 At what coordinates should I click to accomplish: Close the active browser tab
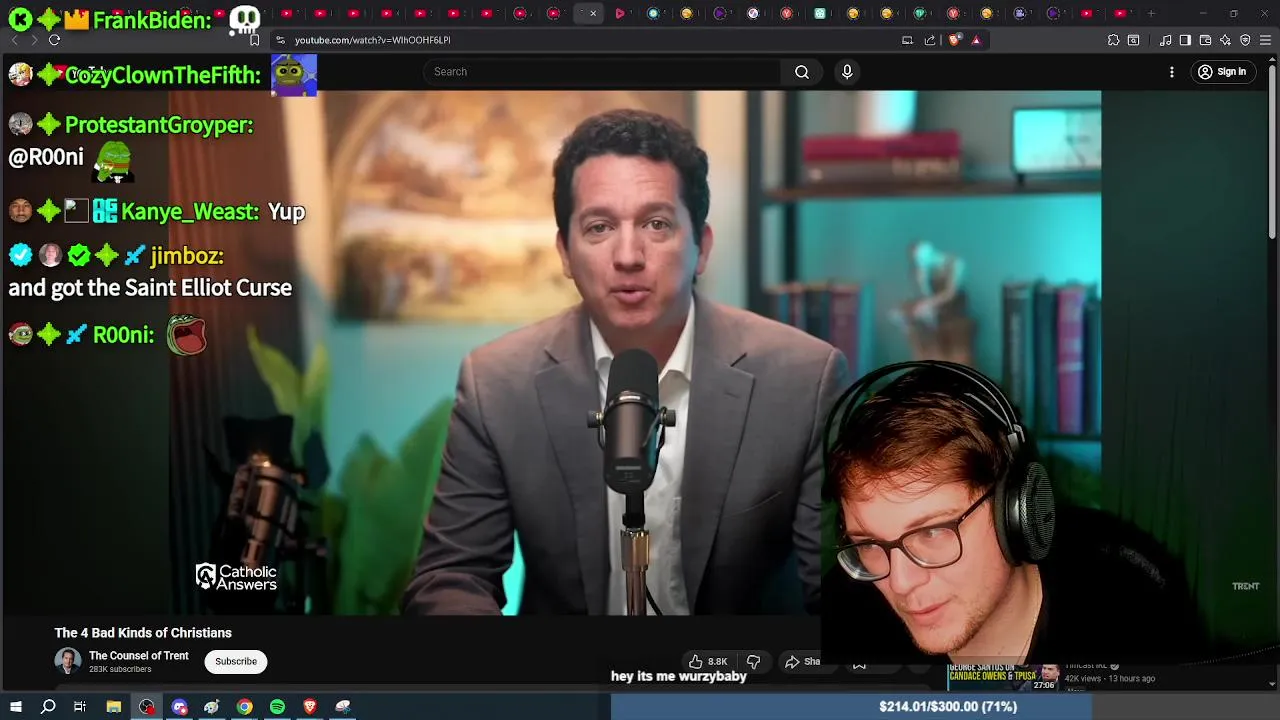click(x=593, y=13)
